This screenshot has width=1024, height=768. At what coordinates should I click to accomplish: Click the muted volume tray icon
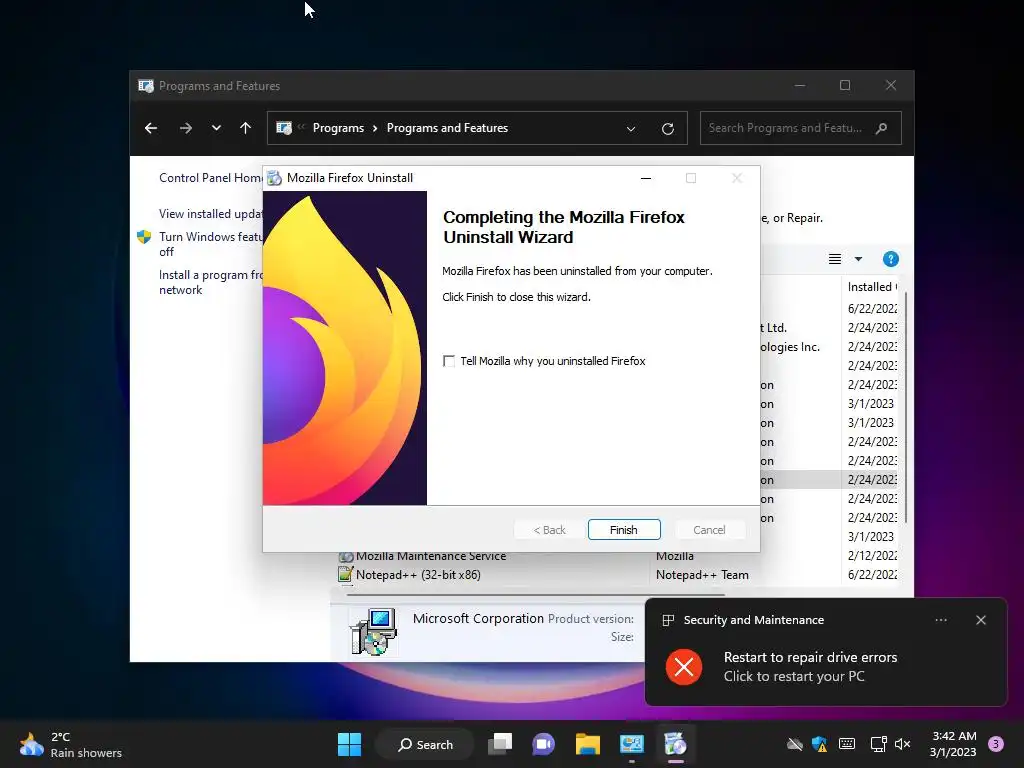point(903,744)
